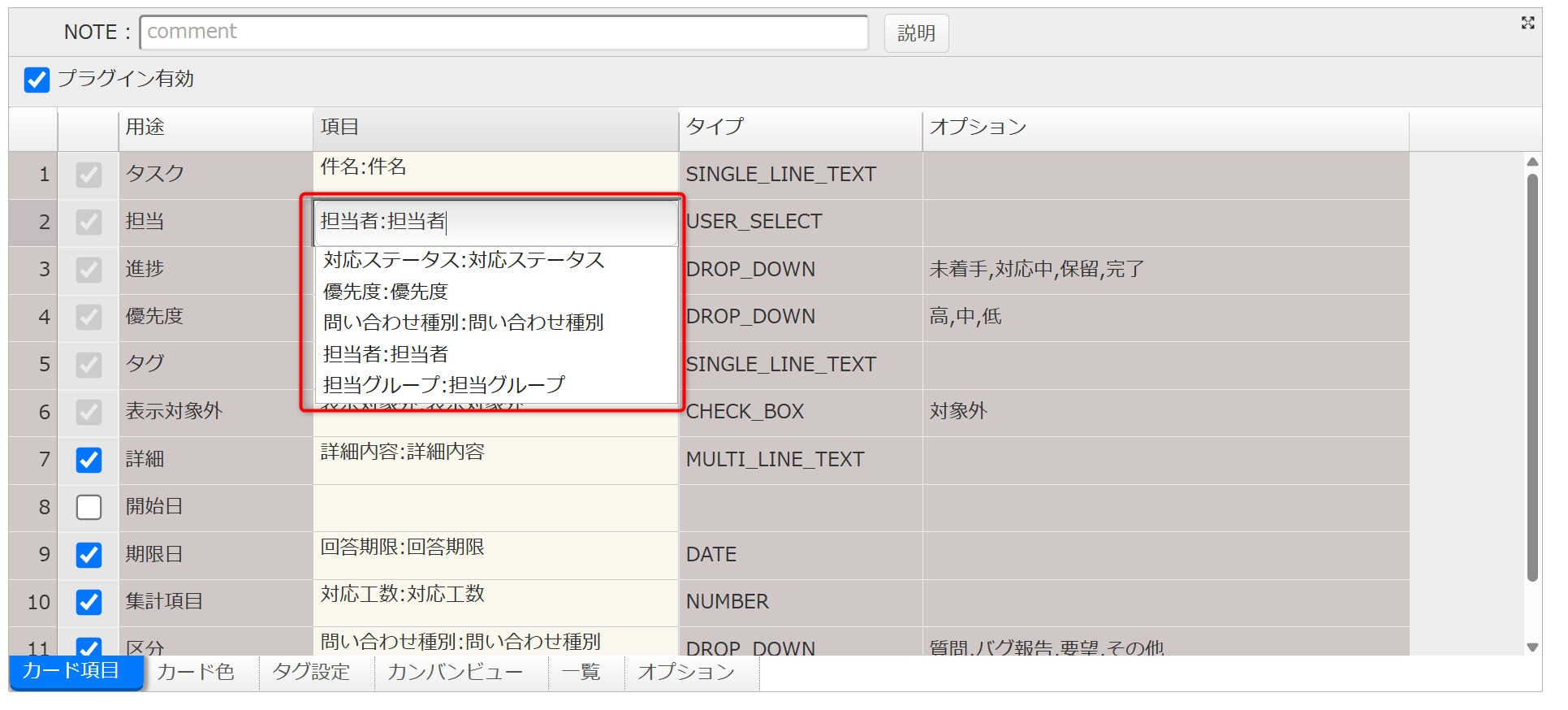
Task: Focus the NOTE comment input field
Action: pos(504,32)
